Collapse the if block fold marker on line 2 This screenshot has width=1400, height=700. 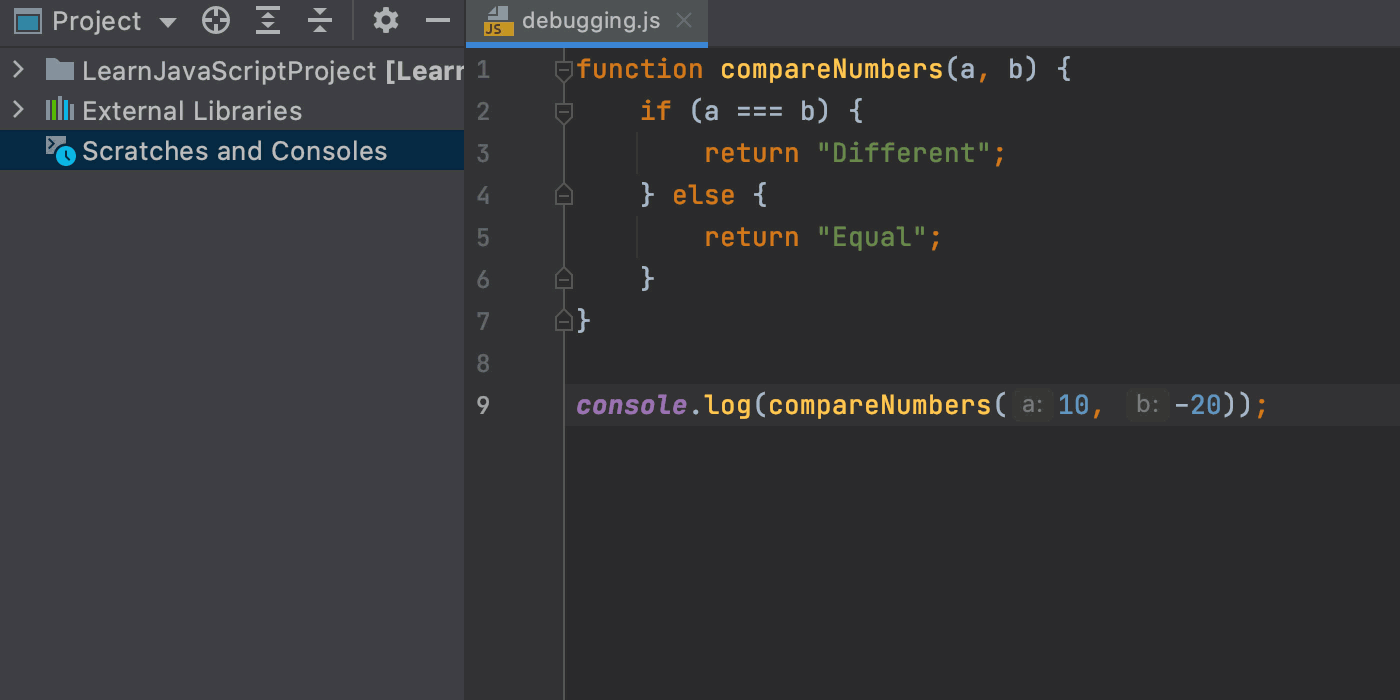click(564, 112)
